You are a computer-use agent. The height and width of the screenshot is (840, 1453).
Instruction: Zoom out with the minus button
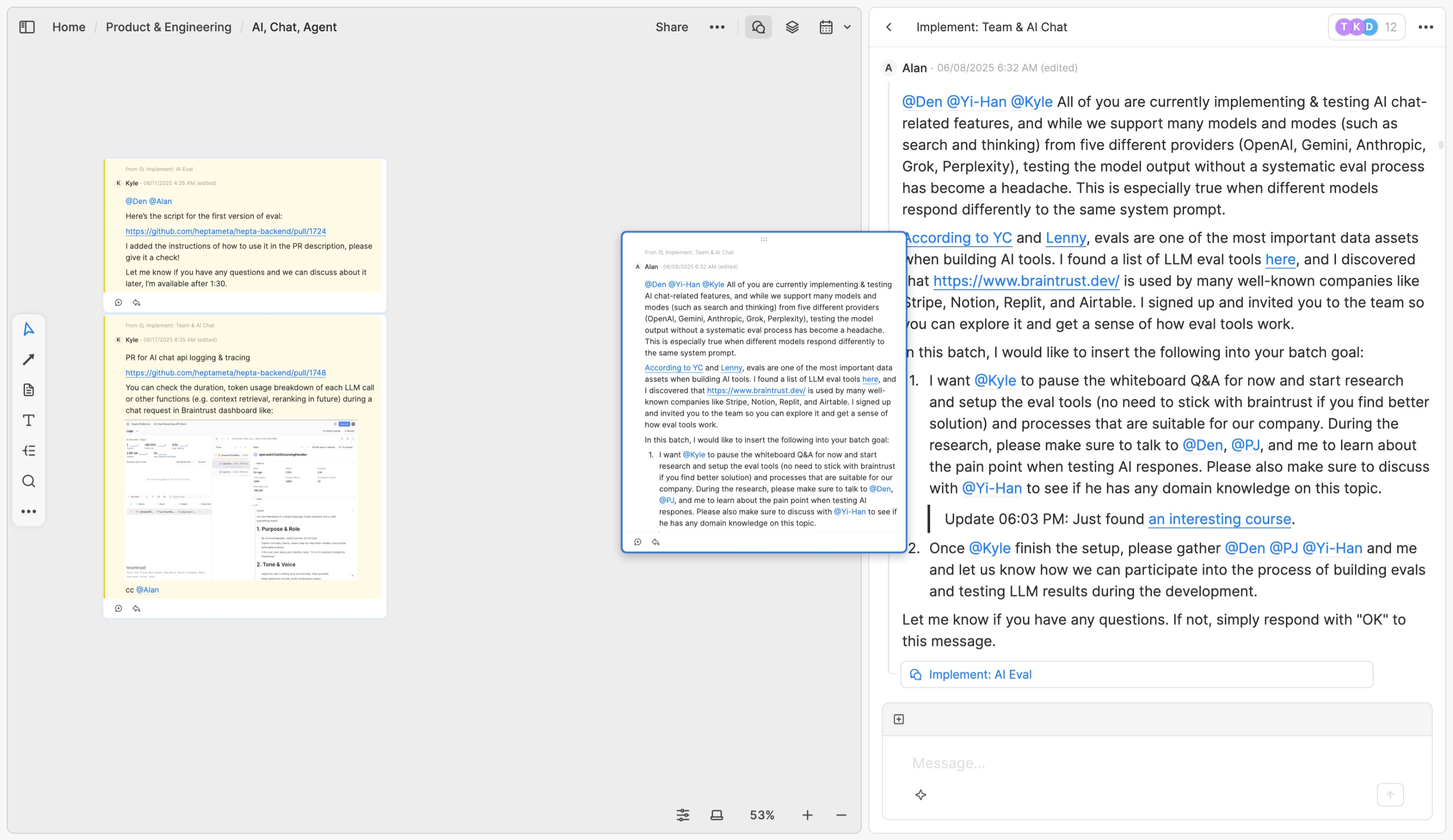[841, 815]
